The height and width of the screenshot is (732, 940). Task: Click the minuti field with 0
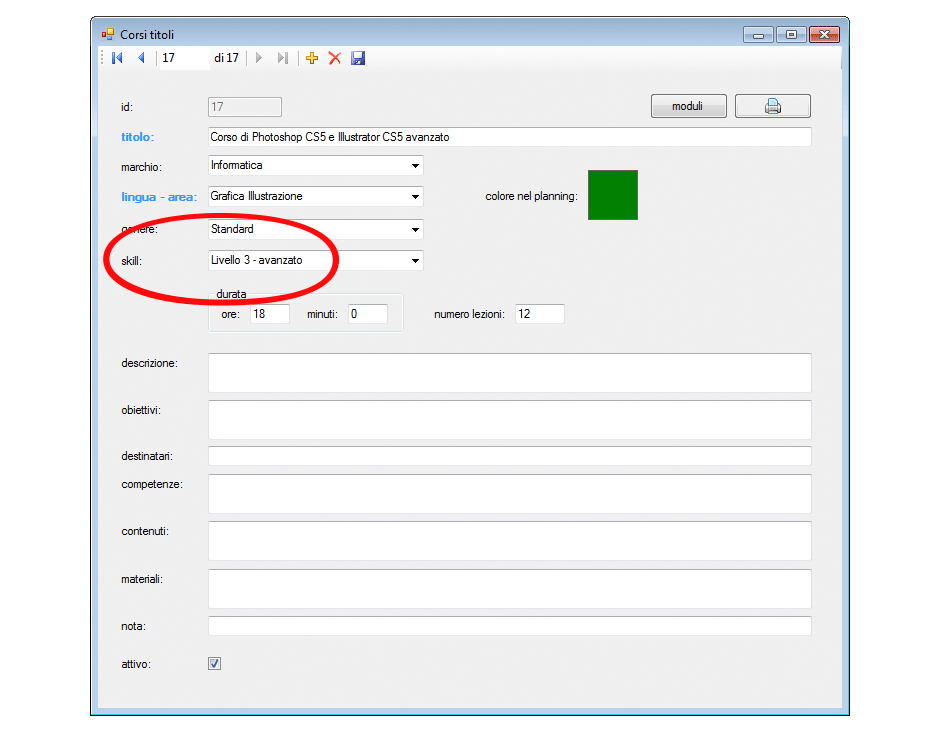pos(367,314)
